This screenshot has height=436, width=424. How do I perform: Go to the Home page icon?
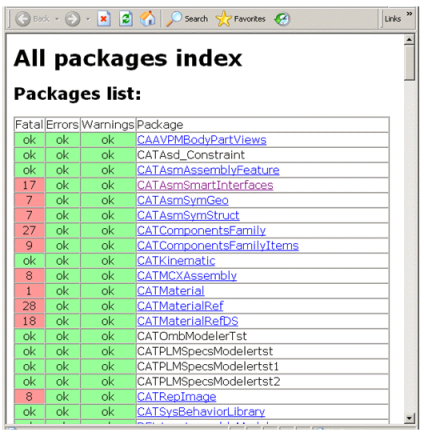(147, 19)
